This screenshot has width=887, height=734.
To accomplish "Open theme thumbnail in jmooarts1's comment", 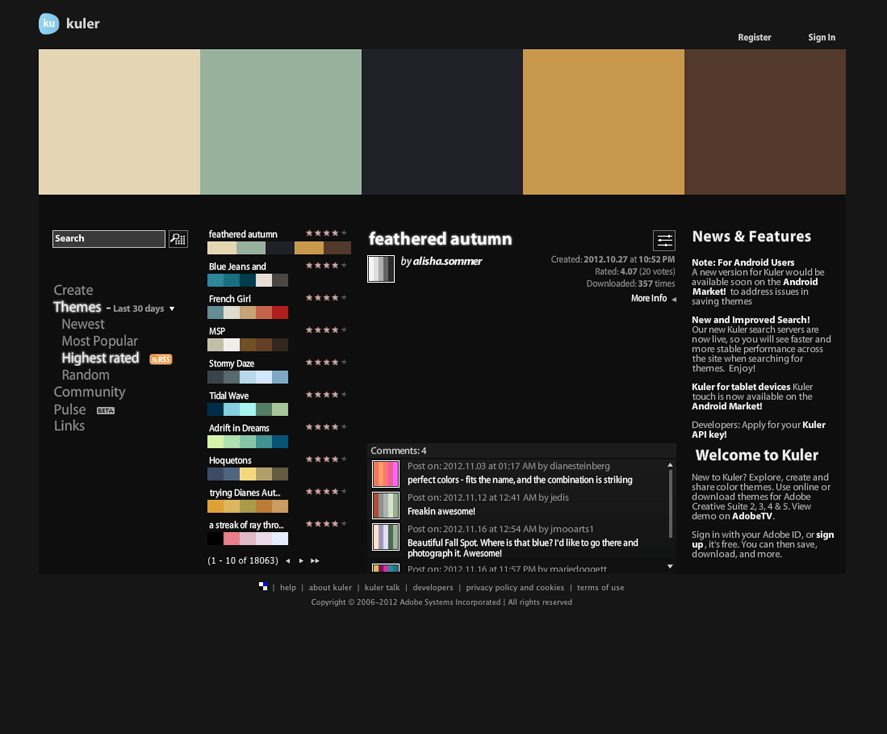I will [x=386, y=537].
